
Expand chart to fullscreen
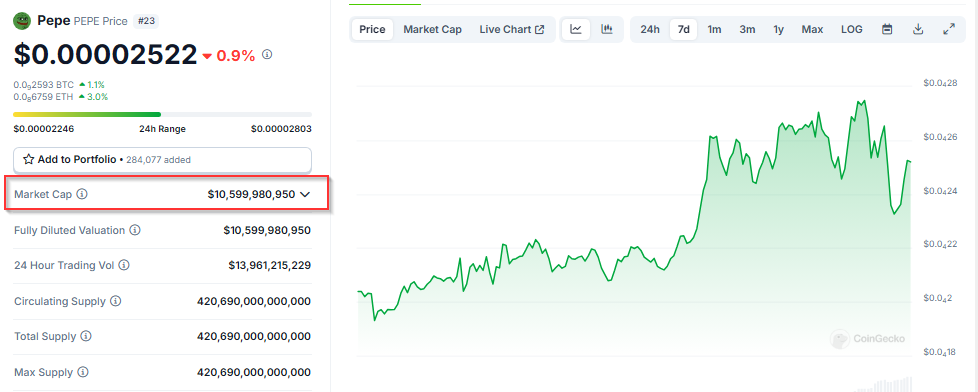pyautogui.click(x=949, y=29)
